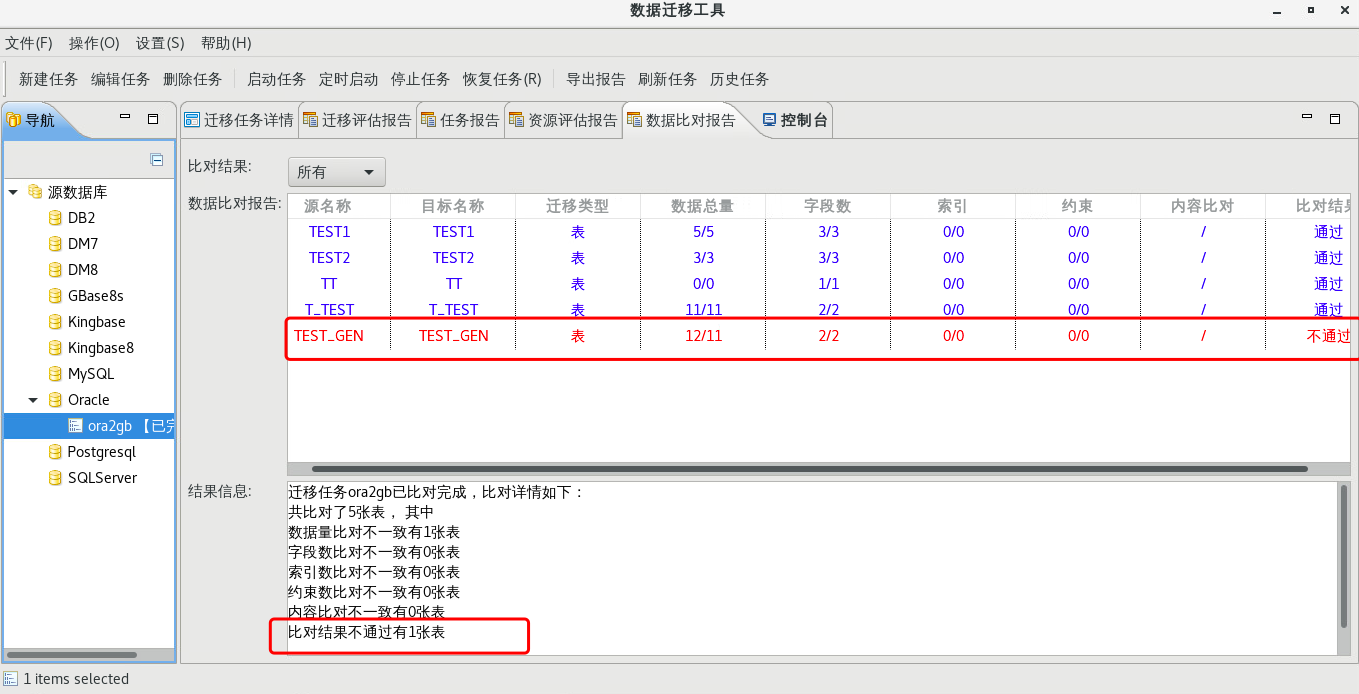Click the collapse-all icon in the navigation panel
Image resolution: width=1359 pixels, height=694 pixels.
pyautogui.click(x=157, y=160)
